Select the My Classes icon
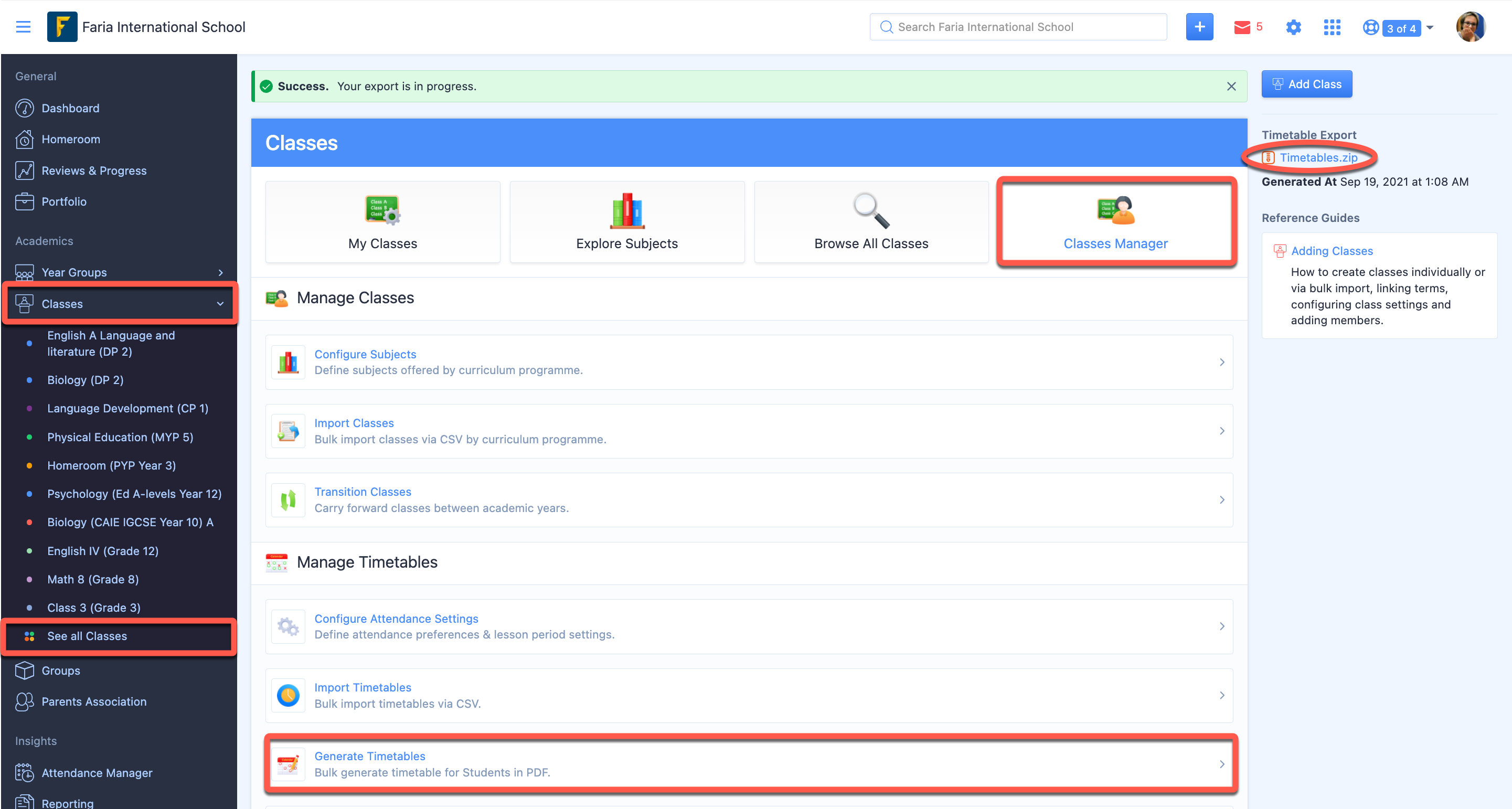 382,209
